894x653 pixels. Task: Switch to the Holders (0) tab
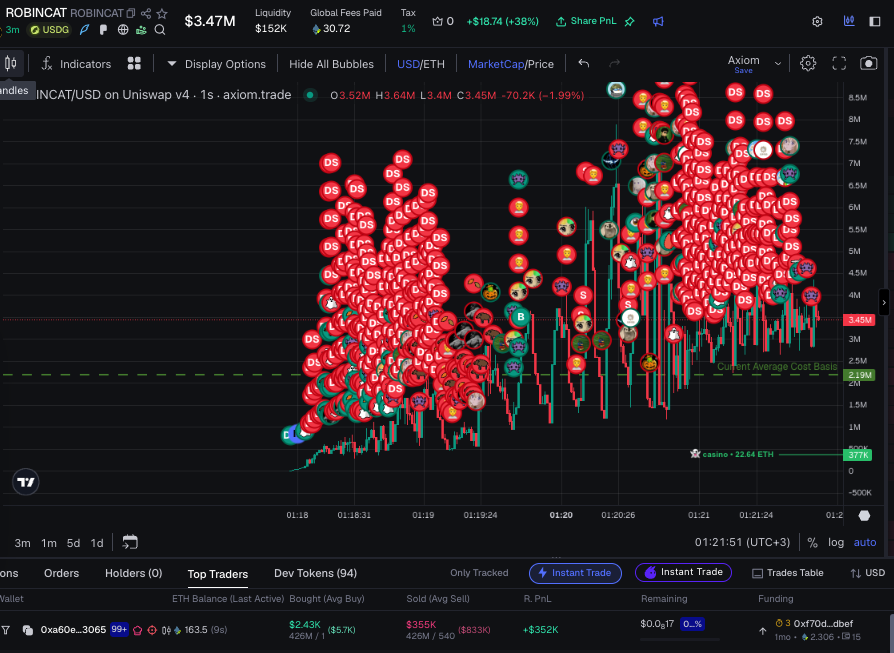(133, 573)
